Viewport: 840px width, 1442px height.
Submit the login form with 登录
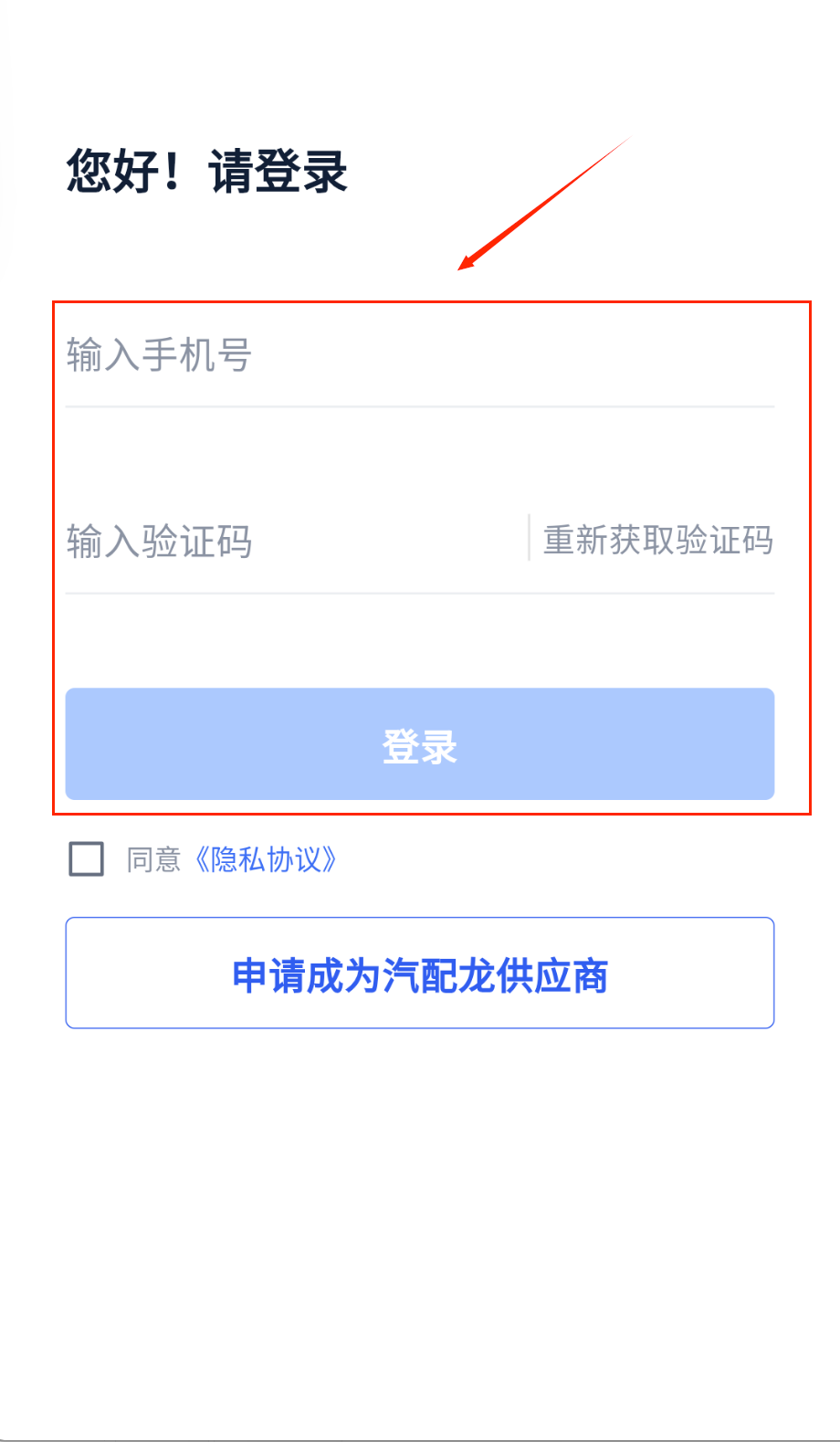click(x=420, y=744)
